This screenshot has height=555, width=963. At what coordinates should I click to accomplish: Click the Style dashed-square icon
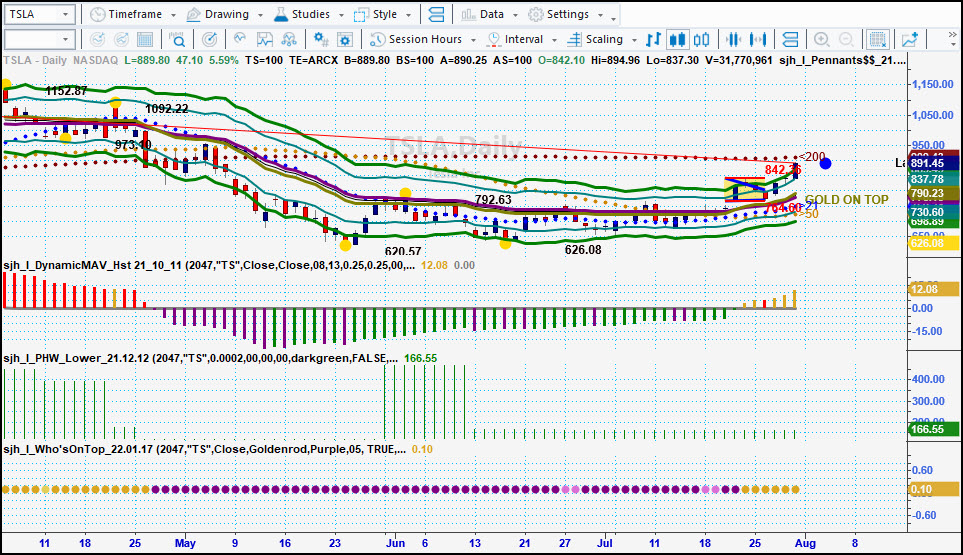362,14
